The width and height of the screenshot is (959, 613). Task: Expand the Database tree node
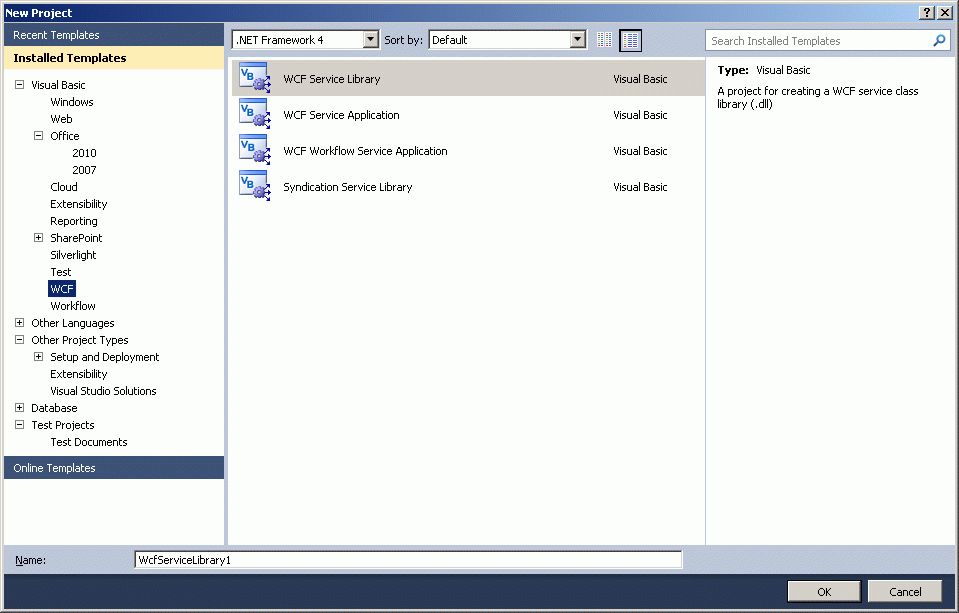pyautogui.click(x=20, y=407)
